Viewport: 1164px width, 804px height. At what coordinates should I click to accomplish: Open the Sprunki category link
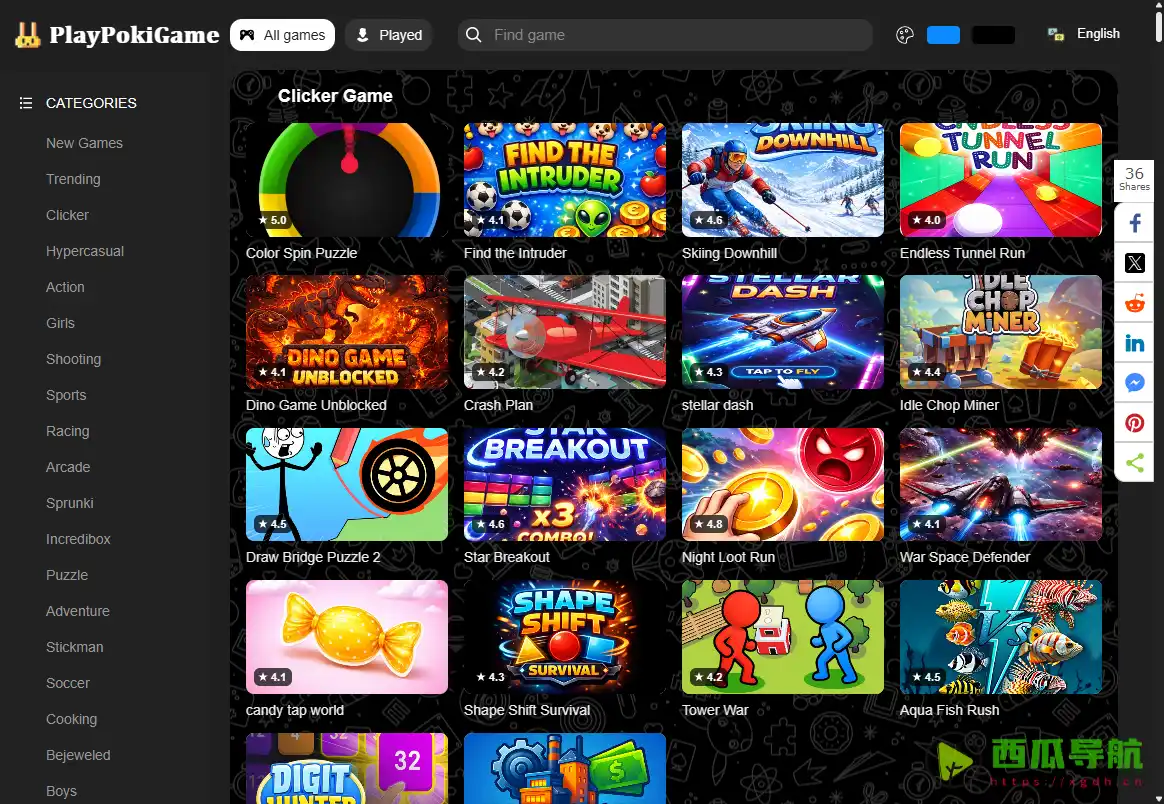click(70, 503)
